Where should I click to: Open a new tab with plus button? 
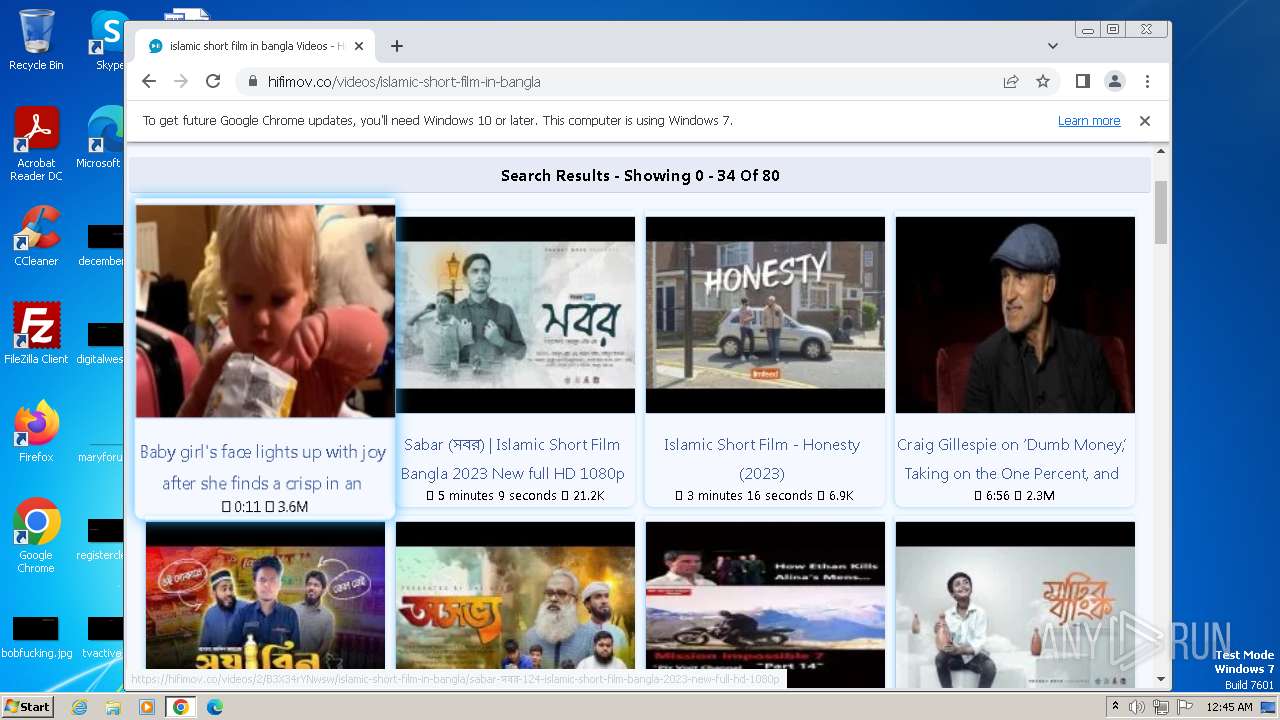tap(397, 46)
